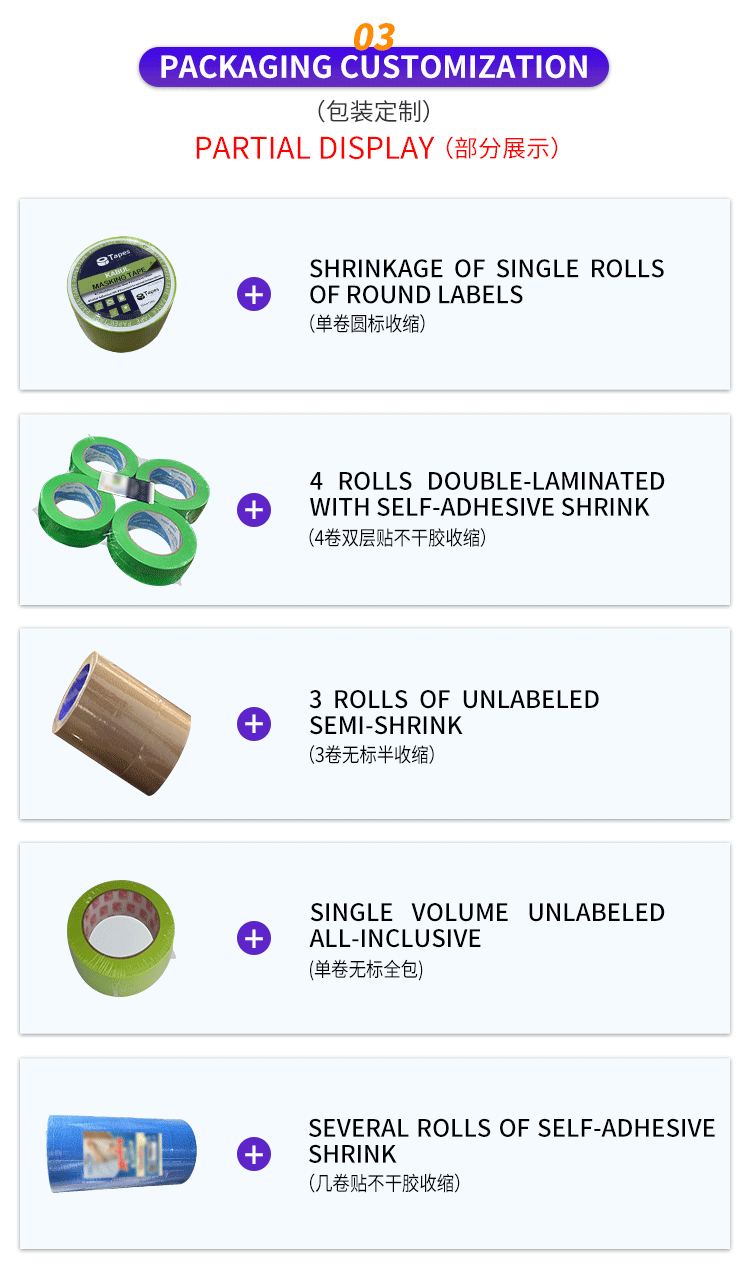750x1274 pixels.
Task: Click the plus icon beside 4 rolls double-laminated
Action: [254, 510]
